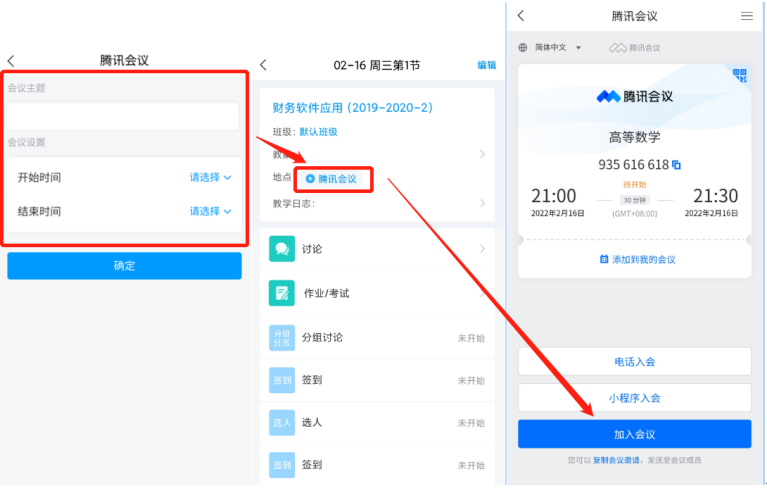Open the 选人 row text
Image resolution: width=767 pixels, height=488 pixels.
[x=312, y=422]
